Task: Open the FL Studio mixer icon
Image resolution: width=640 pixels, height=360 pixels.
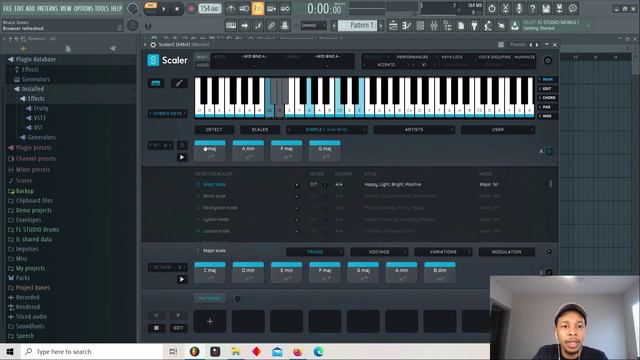Action: (x=434, y=26)
